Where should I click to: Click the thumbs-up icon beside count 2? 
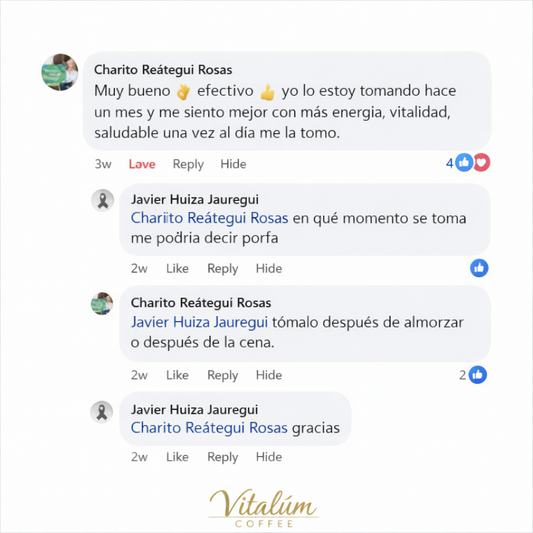(478, 375)
